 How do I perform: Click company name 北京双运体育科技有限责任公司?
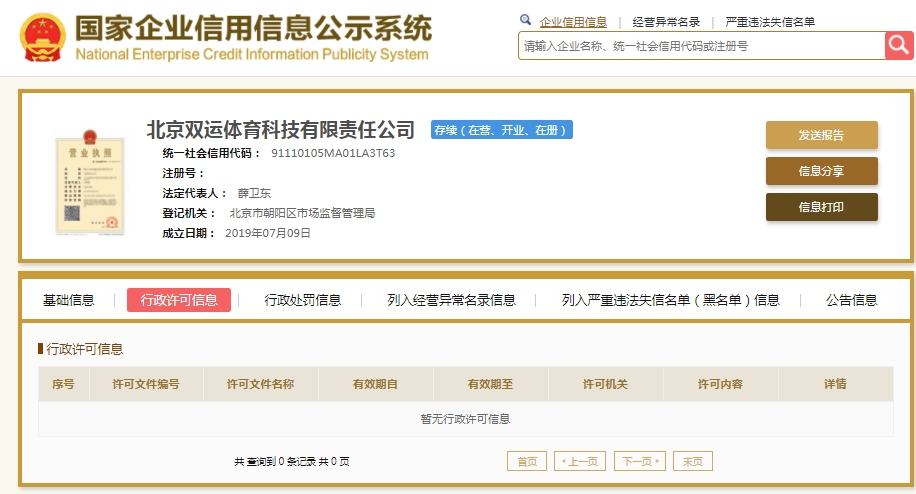coord(280,130)
